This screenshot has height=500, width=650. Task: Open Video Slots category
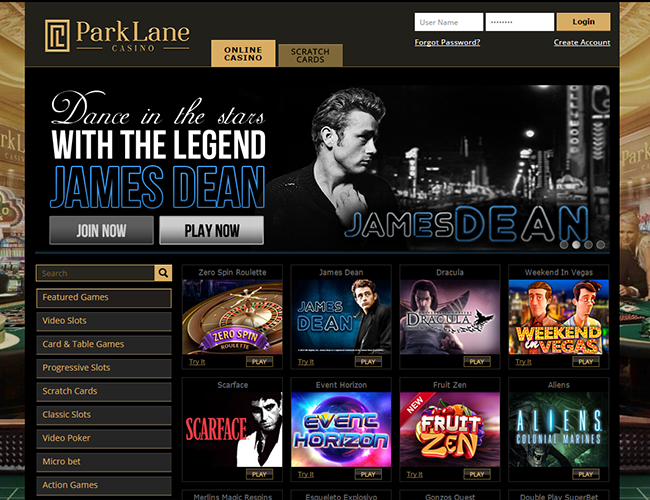click(x=104, y=321)
